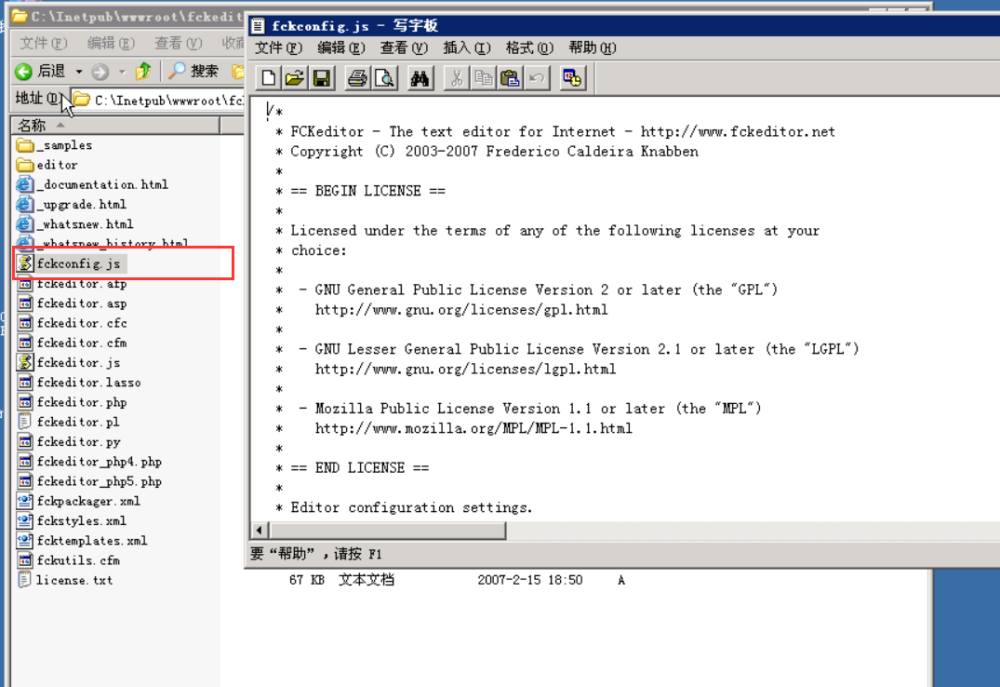The height and width of the screenshot is (687, 1000).
Task: Click the New document icon in WordPad
Action: pyautogui.click(x=268, y=78)
